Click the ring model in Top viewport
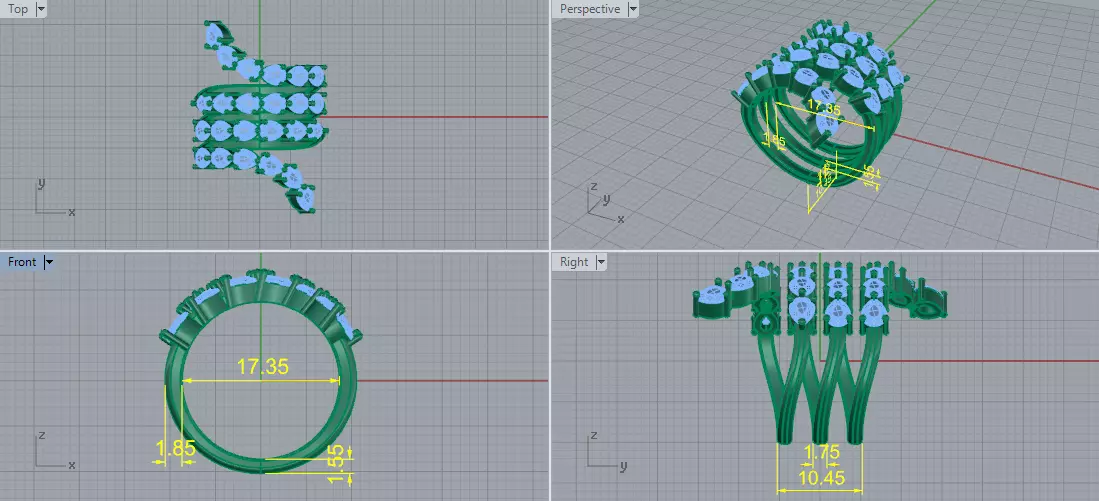Viewport: 1099px width, 501px height. 261,116
